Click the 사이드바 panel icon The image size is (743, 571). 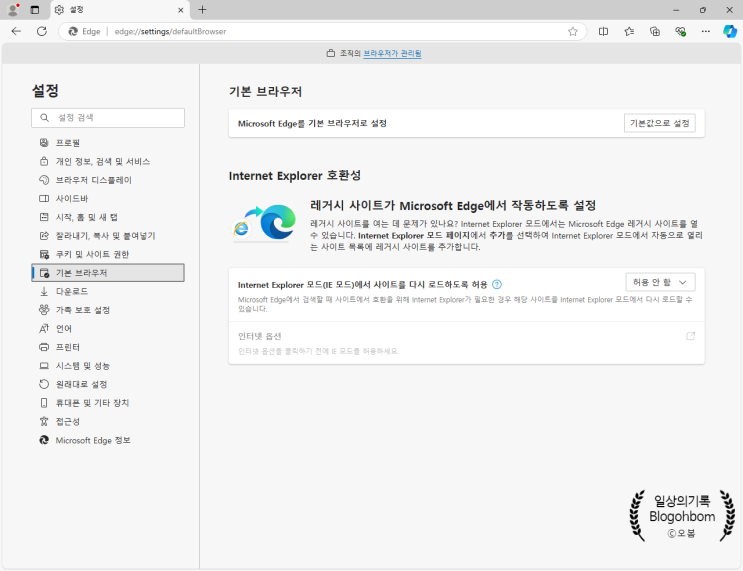(44, 199)
